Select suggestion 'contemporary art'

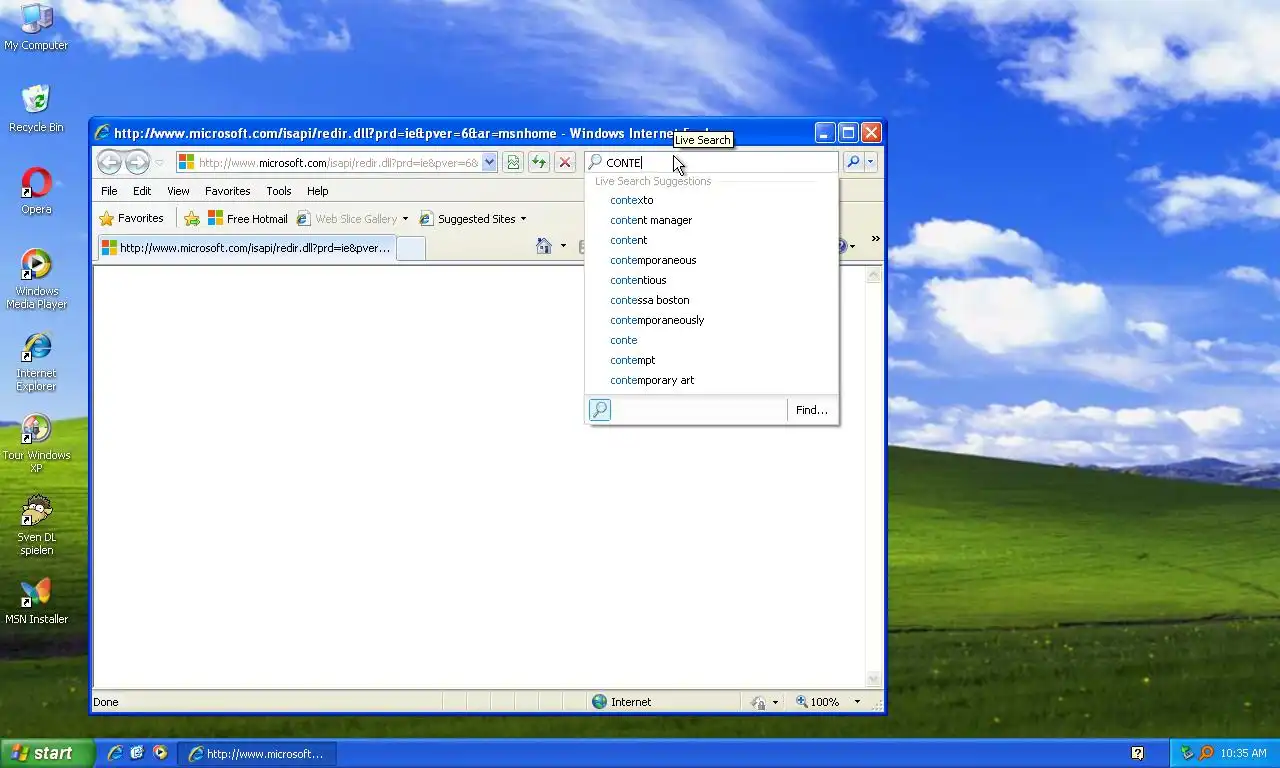[712, 380]
